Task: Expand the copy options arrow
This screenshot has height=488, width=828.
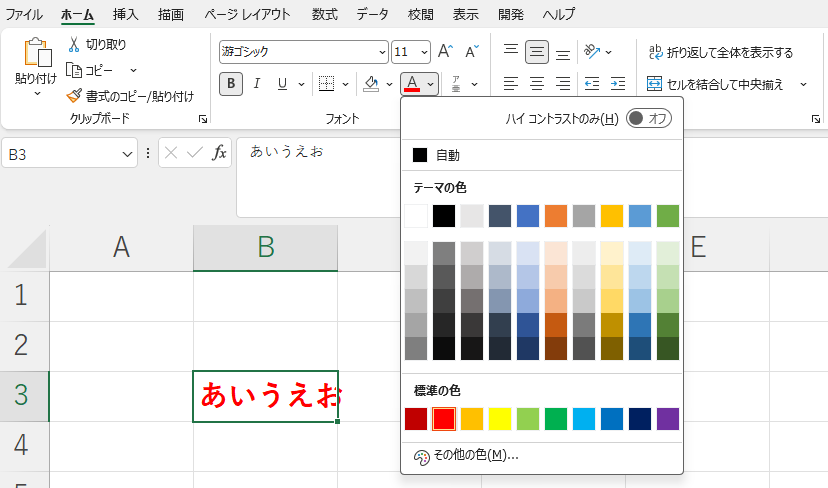Action: (133, 70)
